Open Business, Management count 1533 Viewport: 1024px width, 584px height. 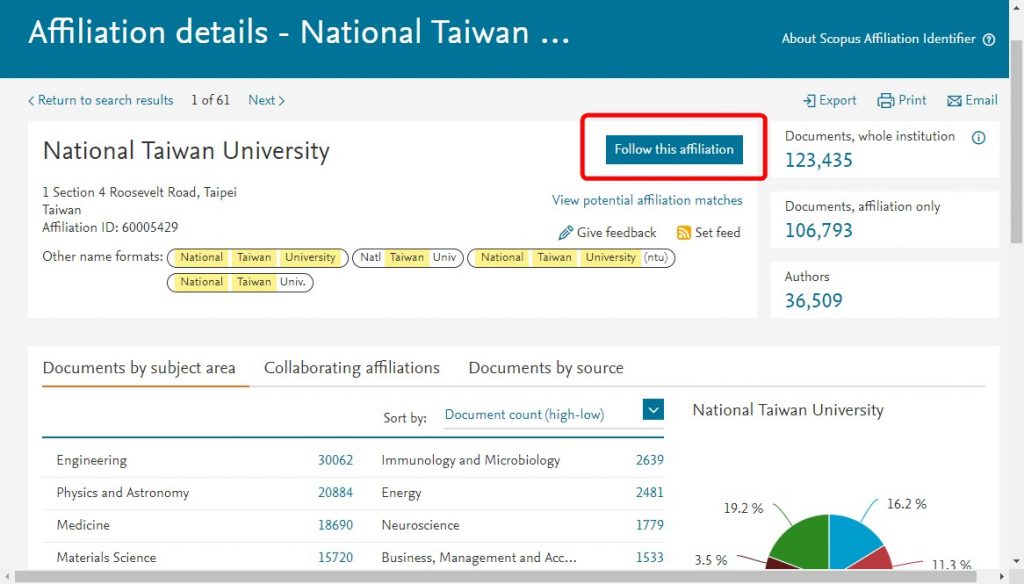point(650,558)
